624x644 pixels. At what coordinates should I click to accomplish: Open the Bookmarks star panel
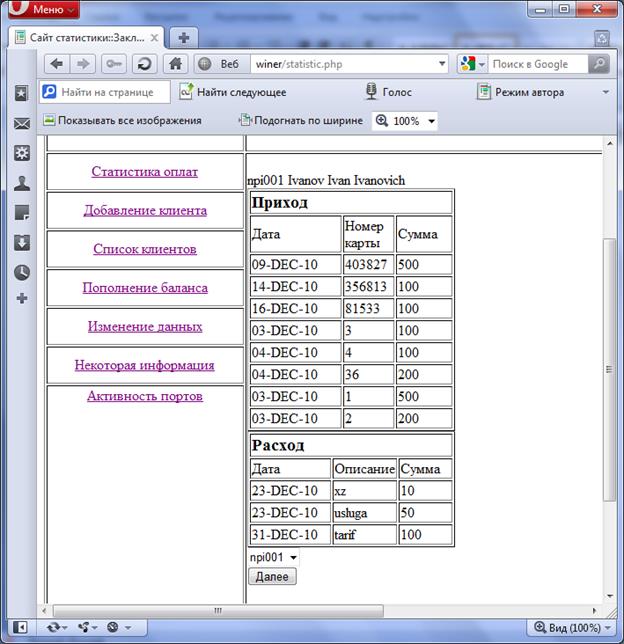[21, 93]
